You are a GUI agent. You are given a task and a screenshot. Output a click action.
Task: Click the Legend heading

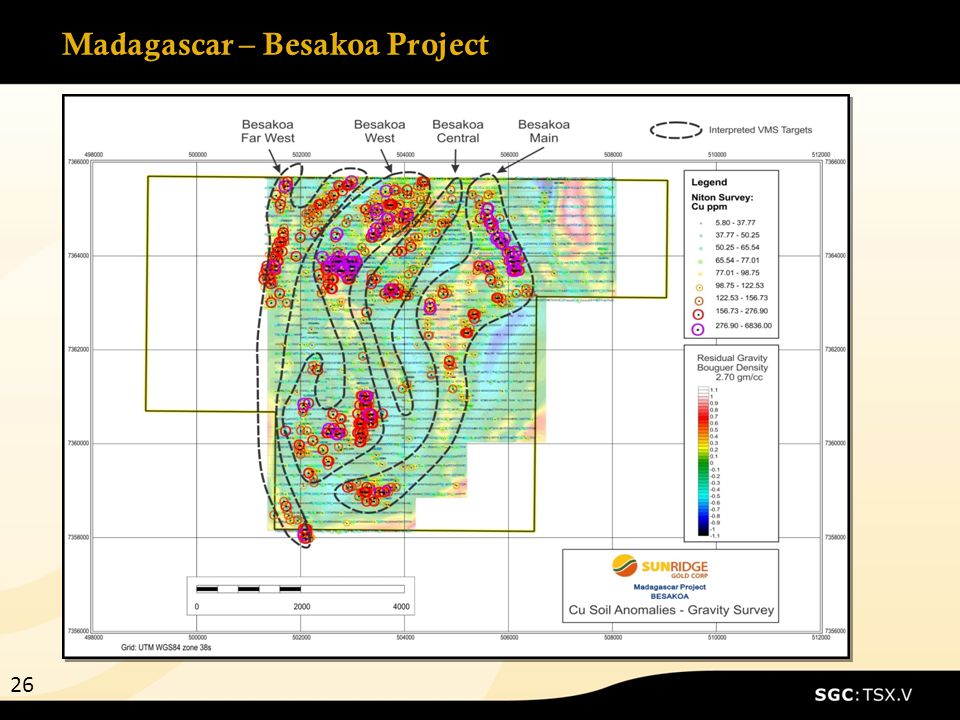coord(709,182)
